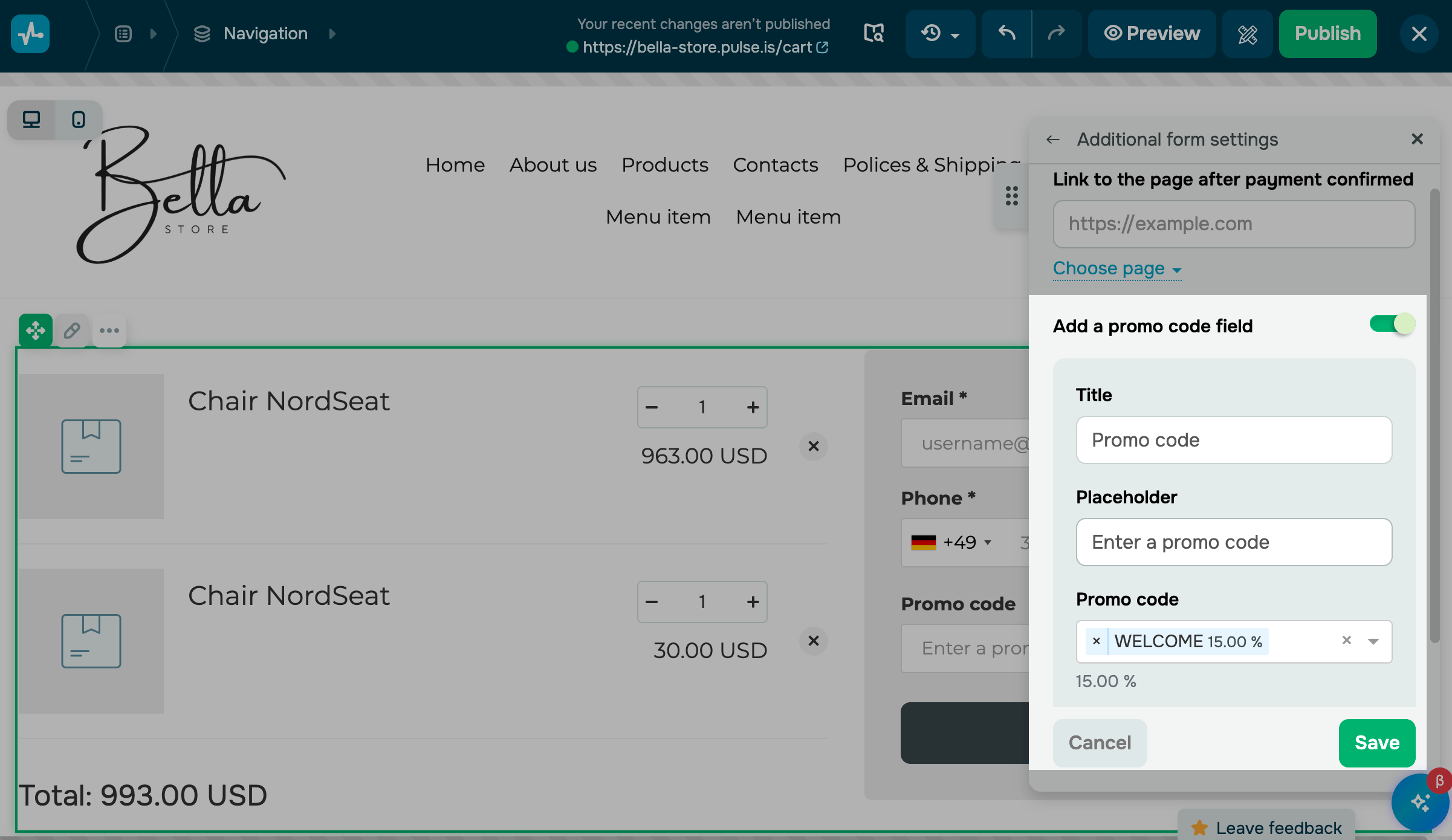This screenshot has height=840, width=1452.
Task: Toggle off Add a promo code field
Action: coord(1392,324)
